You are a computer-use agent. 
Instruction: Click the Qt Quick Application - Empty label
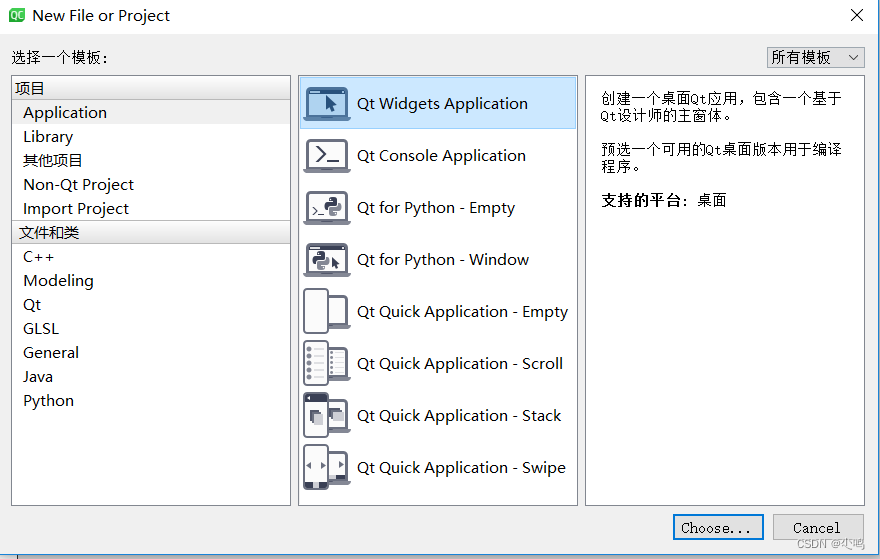tap(462, 311)
